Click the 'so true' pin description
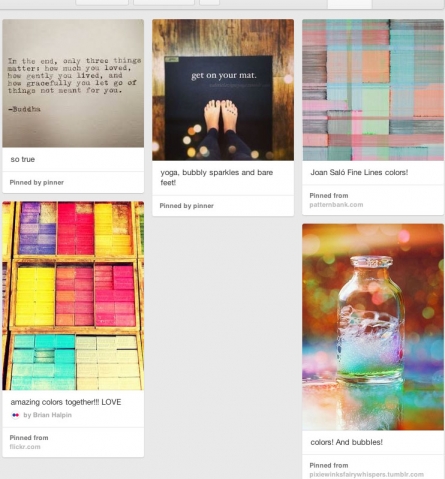This screenshot has width=445, height=479. coord(23,159)
